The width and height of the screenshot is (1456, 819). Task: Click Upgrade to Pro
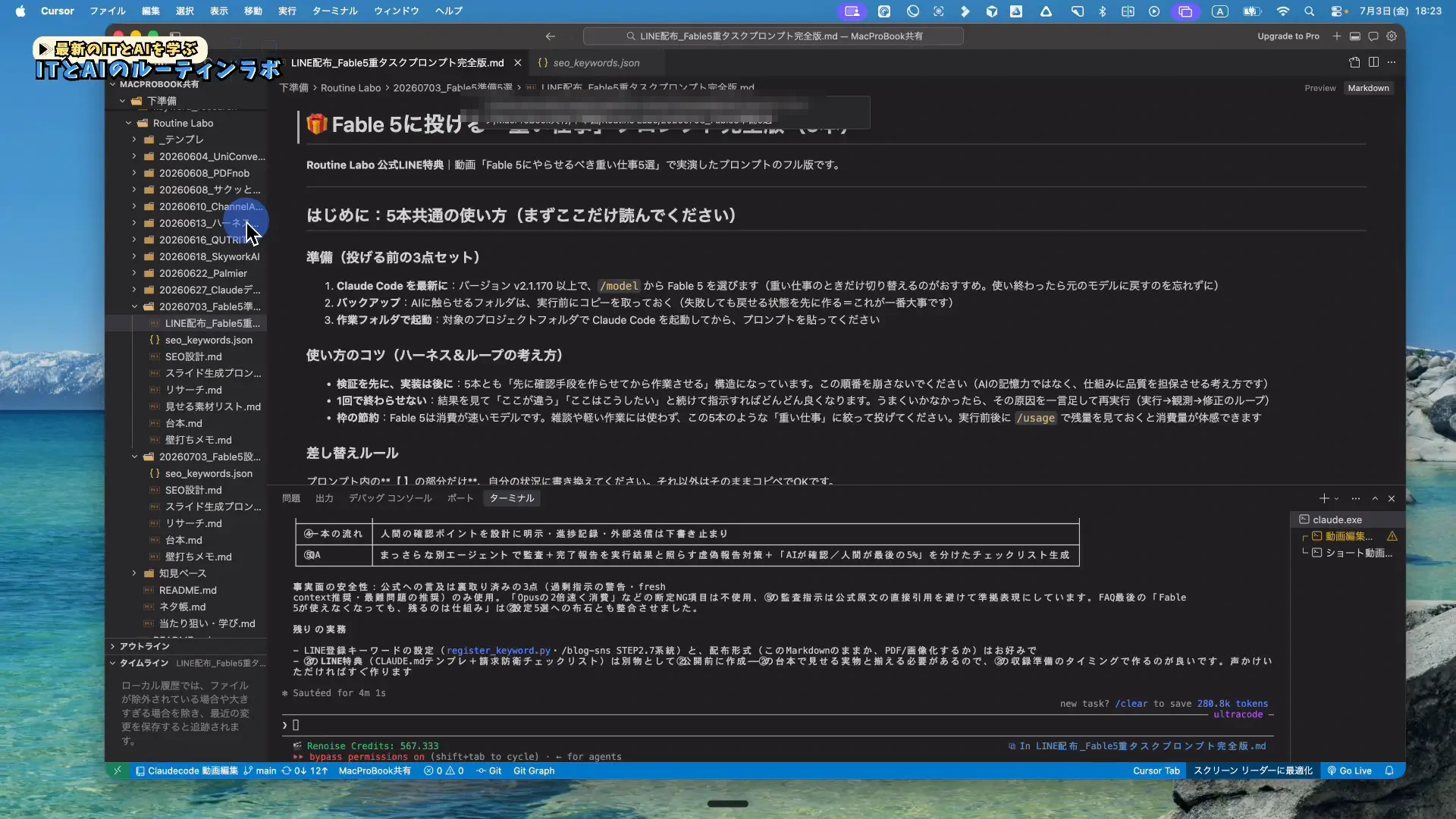tap(1288, 36)
